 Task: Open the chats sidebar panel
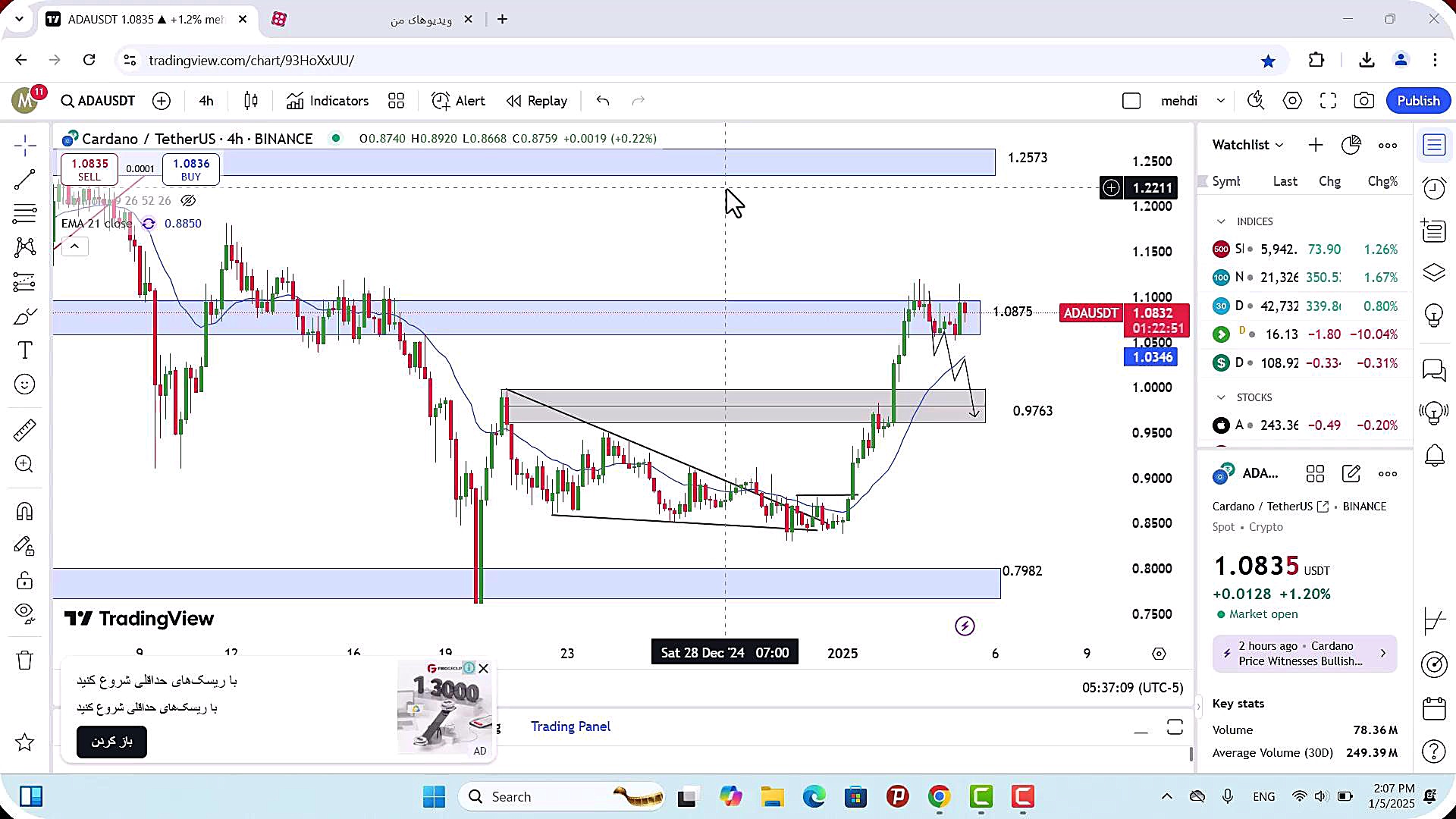point(1434,370)
